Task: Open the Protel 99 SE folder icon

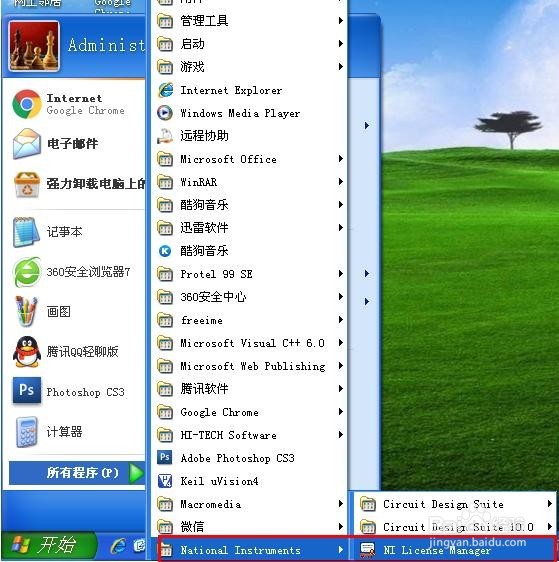Action: (x=165, y=274)
